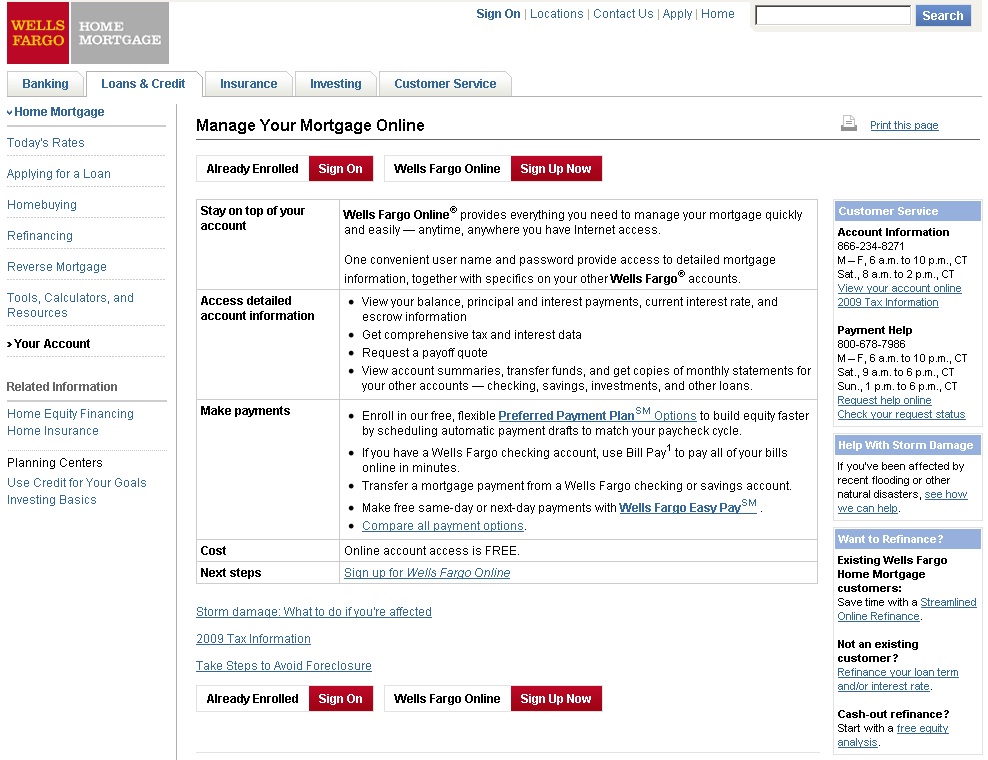Screen dimensions: 988x760
Task: Open the Print this page link
Action: (x=904, y=126)
